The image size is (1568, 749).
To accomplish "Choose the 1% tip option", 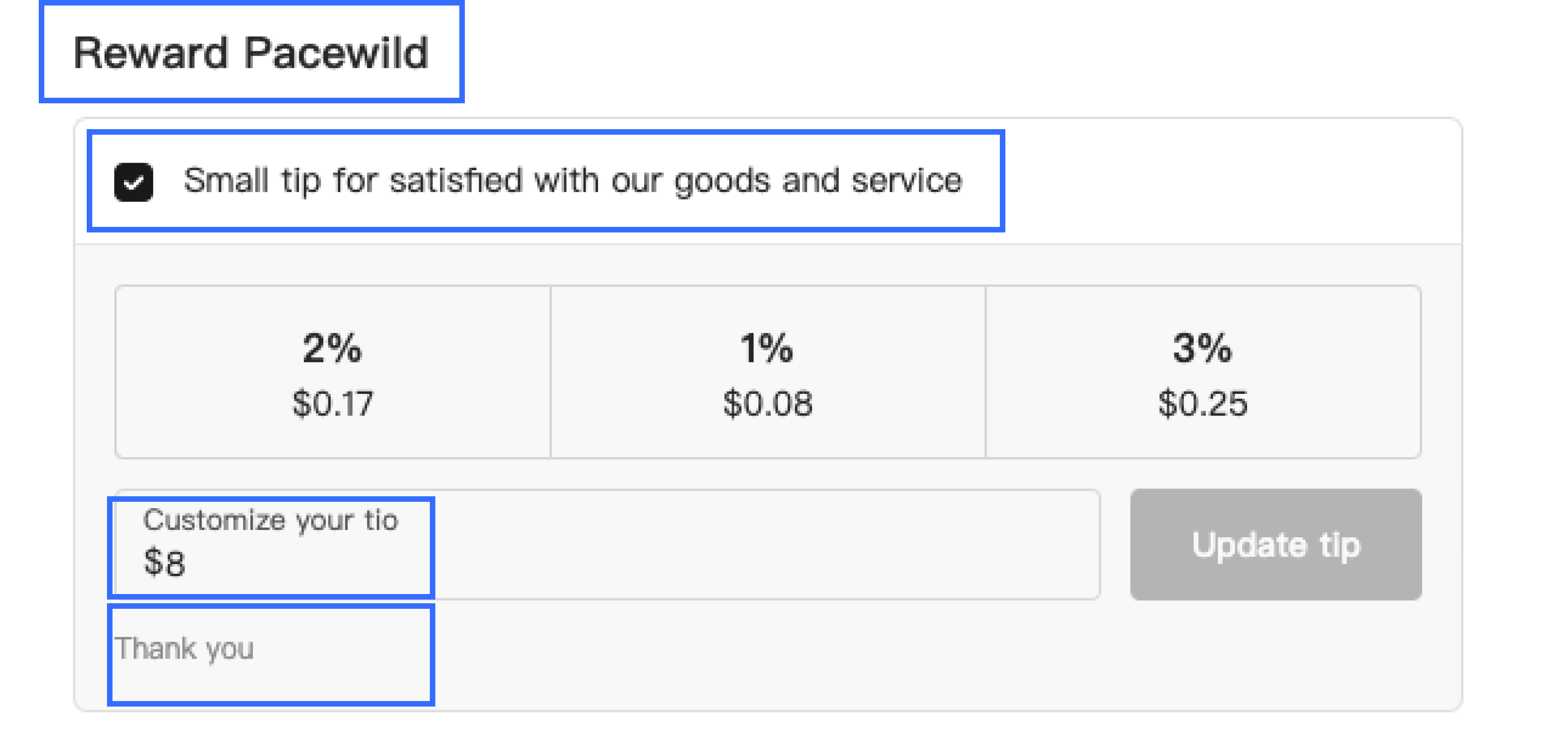I will pos(767,372).
